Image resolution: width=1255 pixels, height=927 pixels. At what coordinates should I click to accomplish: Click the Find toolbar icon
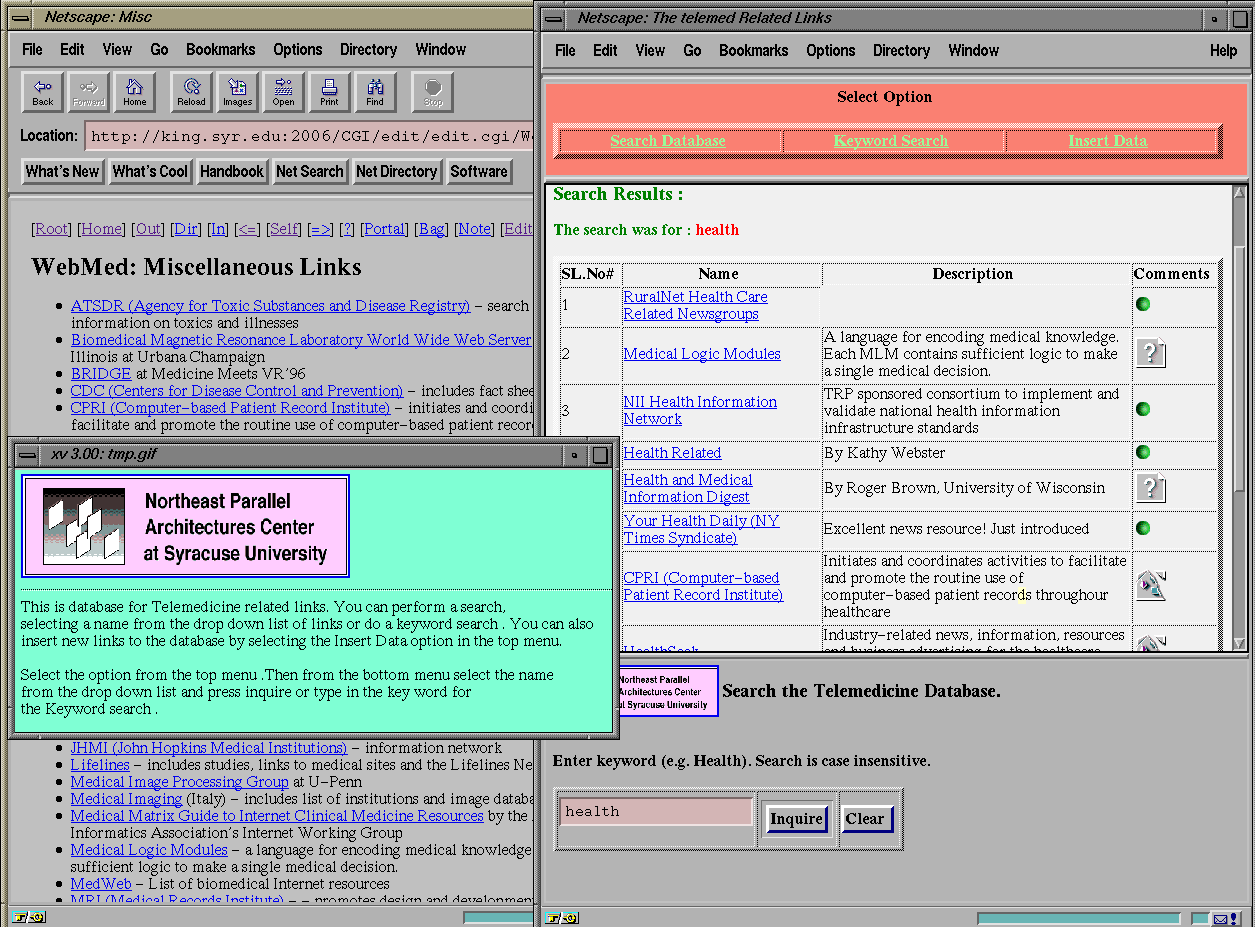point(375,92)
